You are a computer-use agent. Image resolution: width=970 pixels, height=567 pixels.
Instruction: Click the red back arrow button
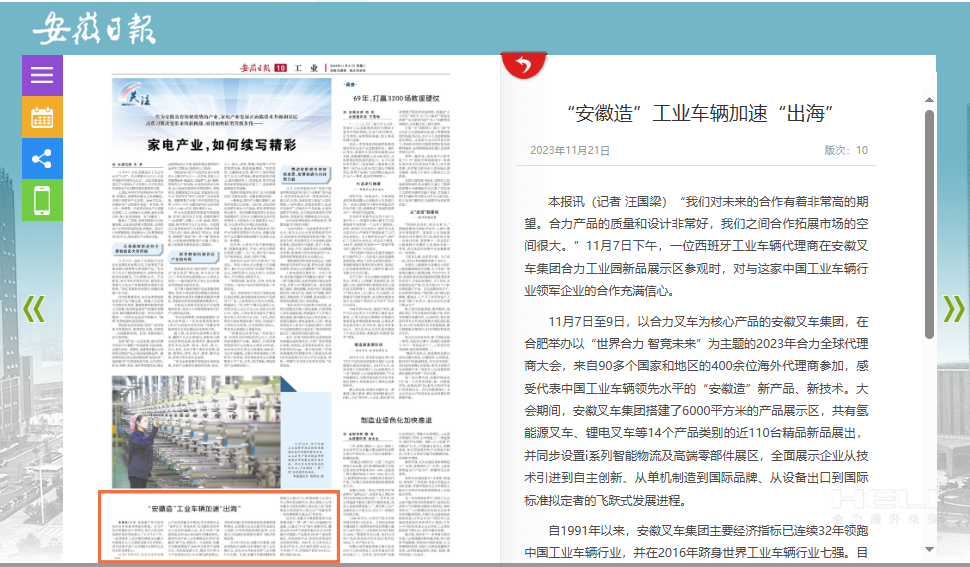tap(523, 66)
